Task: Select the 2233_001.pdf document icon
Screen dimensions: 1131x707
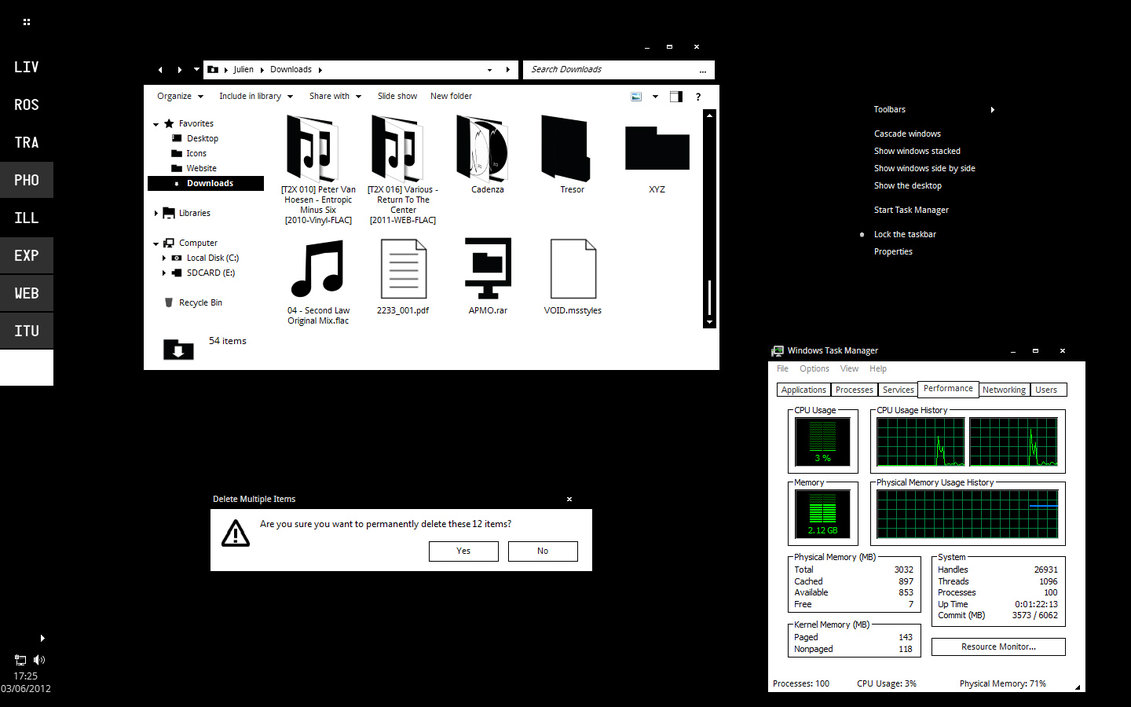Action: [x=403, y=268]
